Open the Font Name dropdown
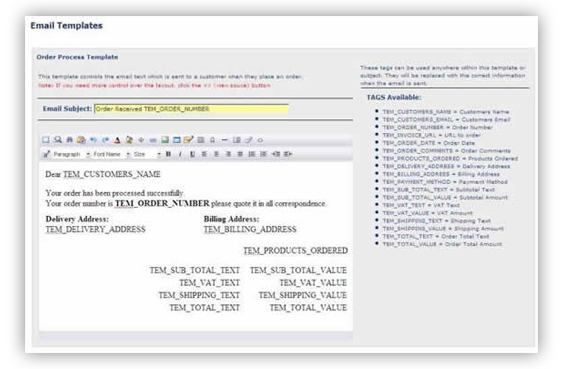 pos(111,154)
